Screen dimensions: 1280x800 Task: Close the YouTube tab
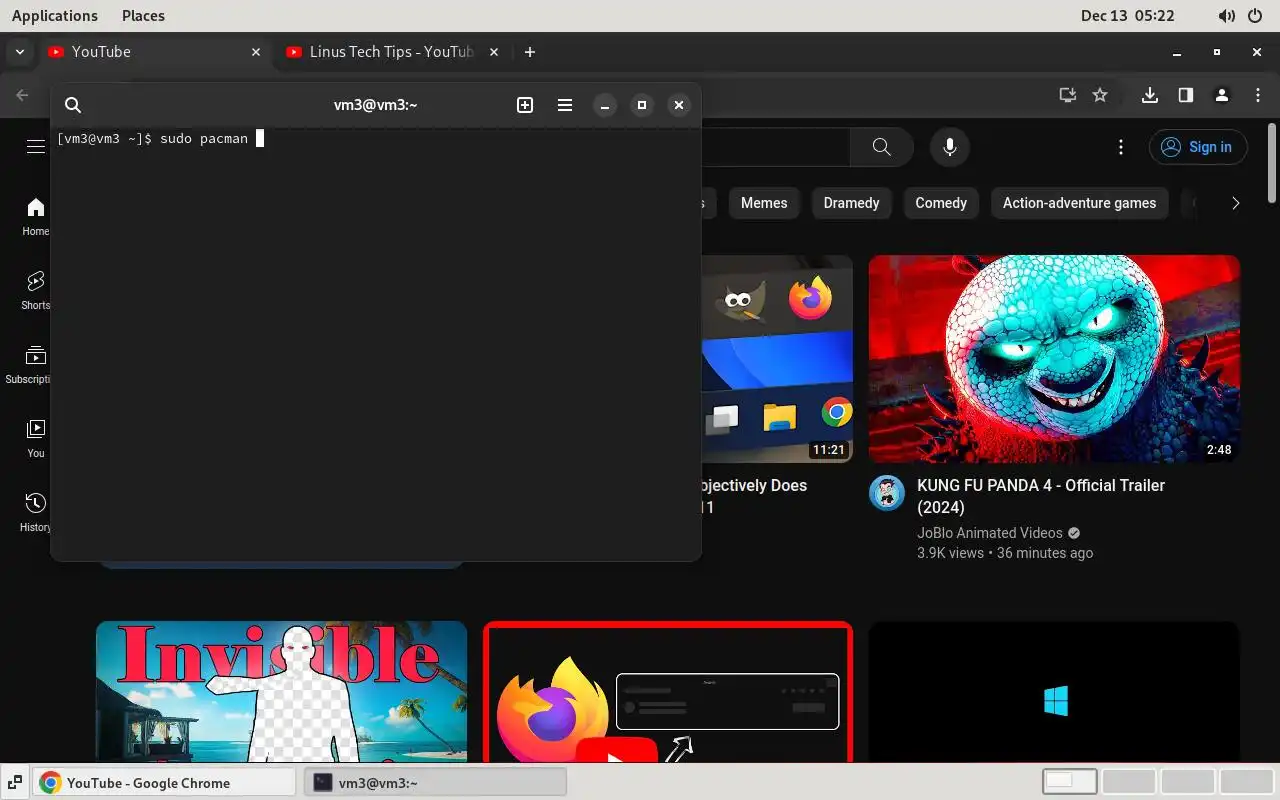255,52
